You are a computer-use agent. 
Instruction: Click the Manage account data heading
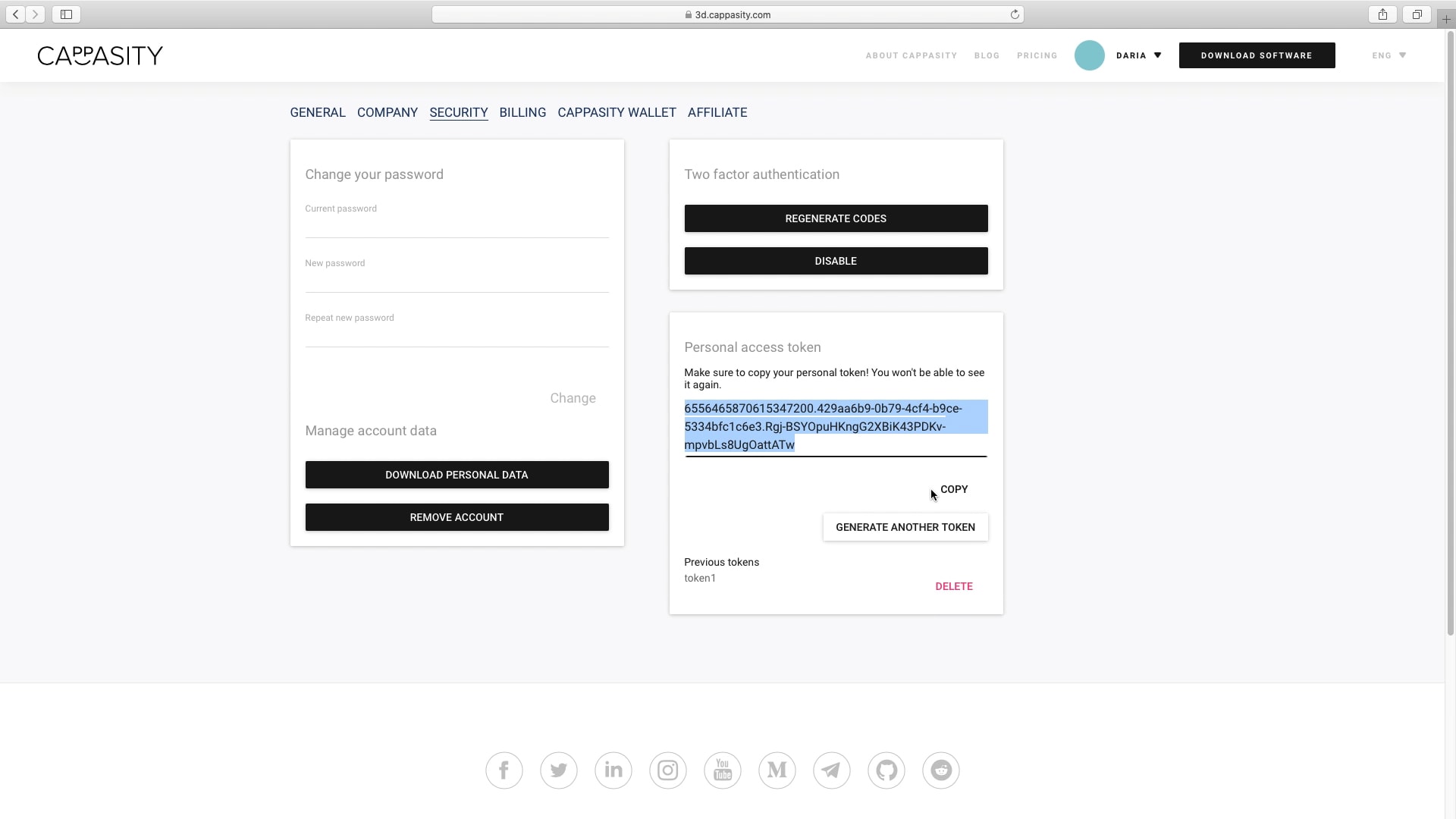(x=371, y=431)
